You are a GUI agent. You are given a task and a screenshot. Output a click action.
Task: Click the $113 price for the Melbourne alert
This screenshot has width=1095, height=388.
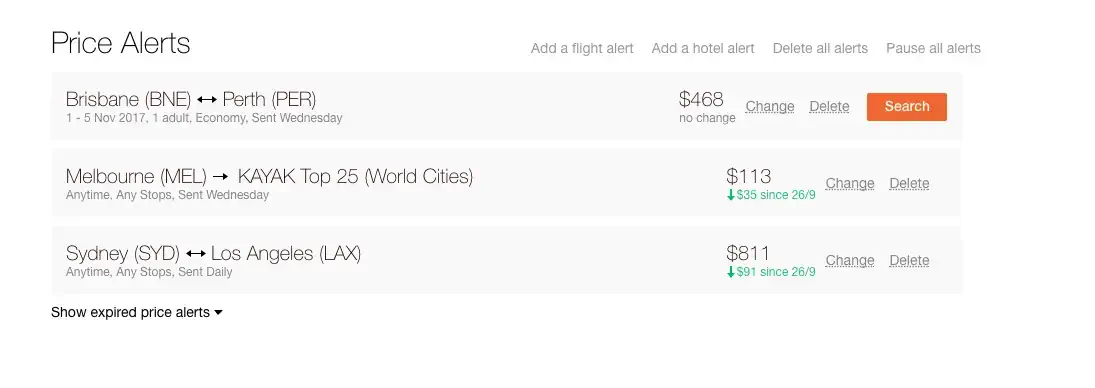[x=749, y=176]
